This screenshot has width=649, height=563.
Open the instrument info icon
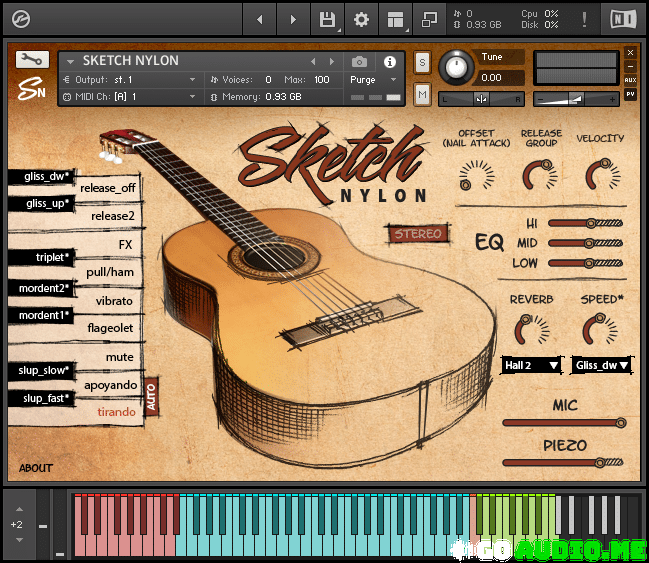[x=390, y=62]
